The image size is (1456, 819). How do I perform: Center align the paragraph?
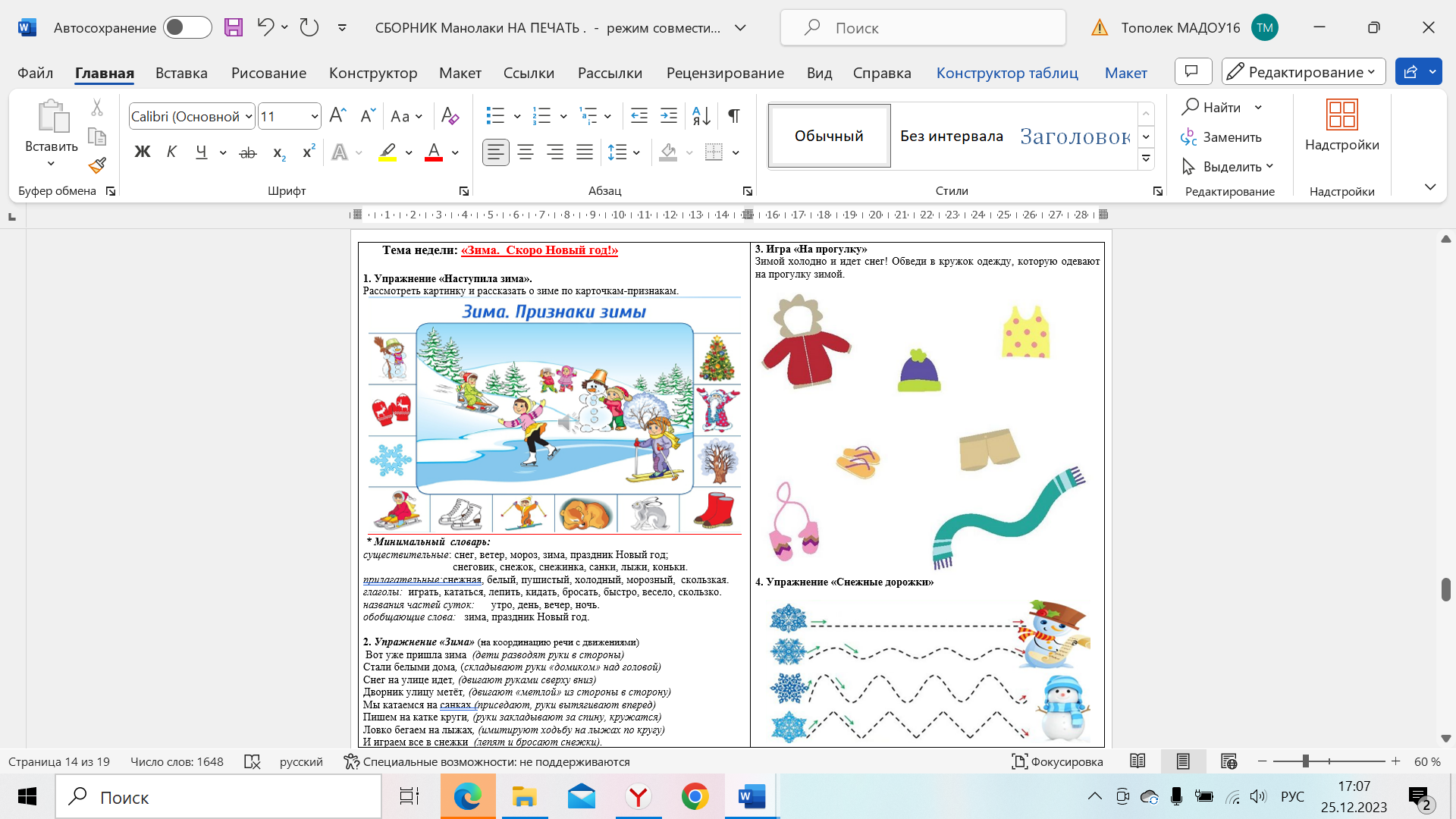[525, 152]
